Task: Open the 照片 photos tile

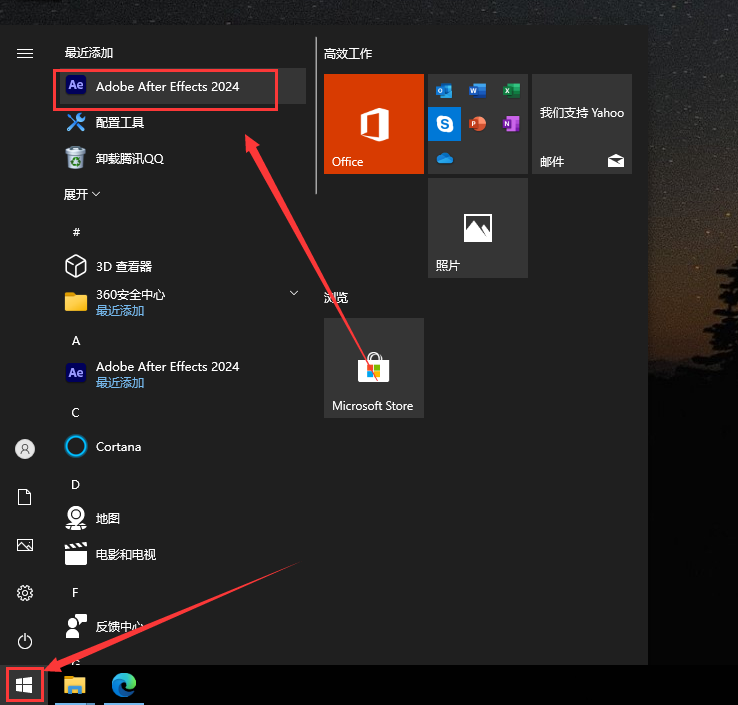Action: click(x=477, y=228)
